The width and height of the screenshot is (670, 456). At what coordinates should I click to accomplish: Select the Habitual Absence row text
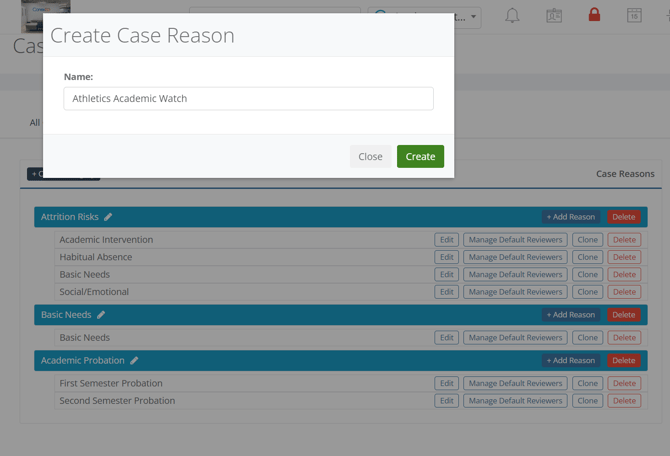point(96,257)
